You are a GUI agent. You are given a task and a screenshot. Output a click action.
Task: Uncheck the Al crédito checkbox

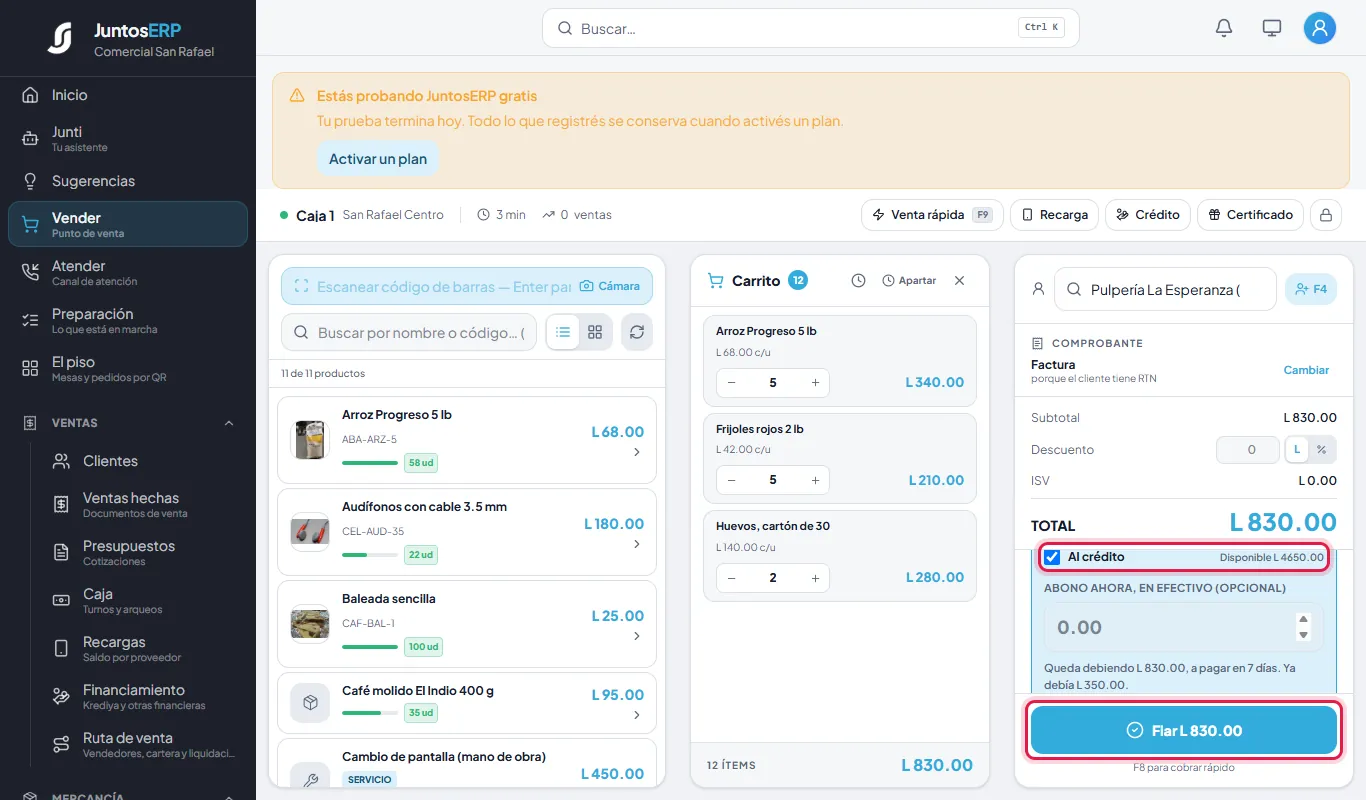[1052, 557]
